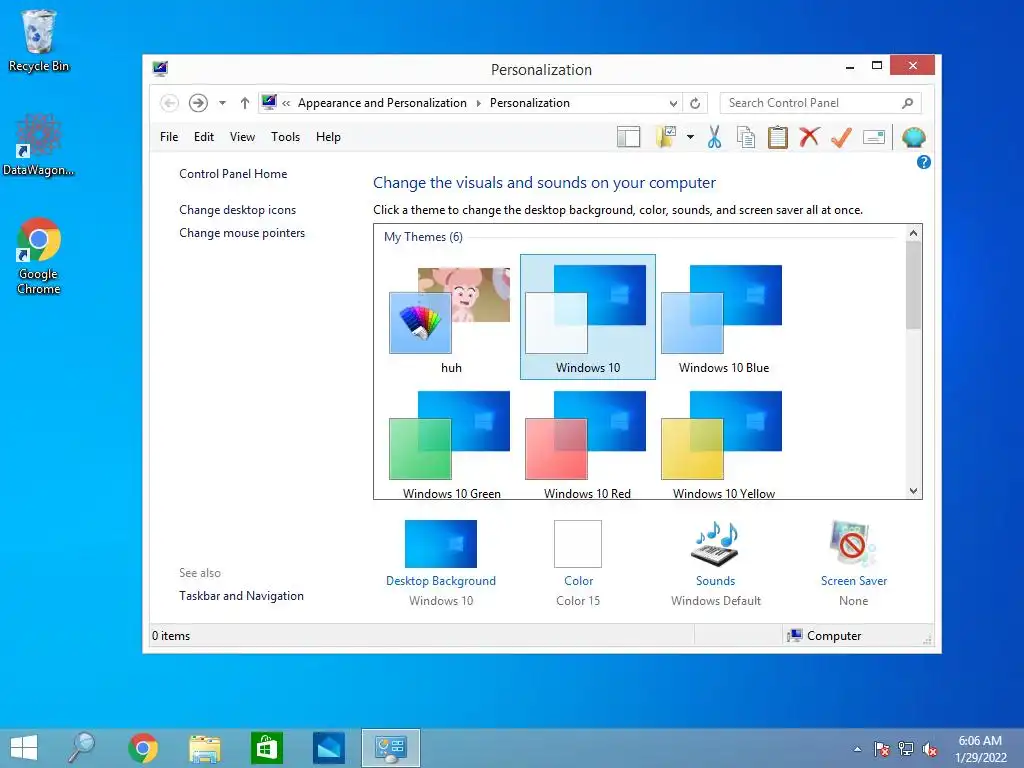Click the taskbar clock and date
The width and height of the screenshot is (1024, 768).
tap(980, 749)
